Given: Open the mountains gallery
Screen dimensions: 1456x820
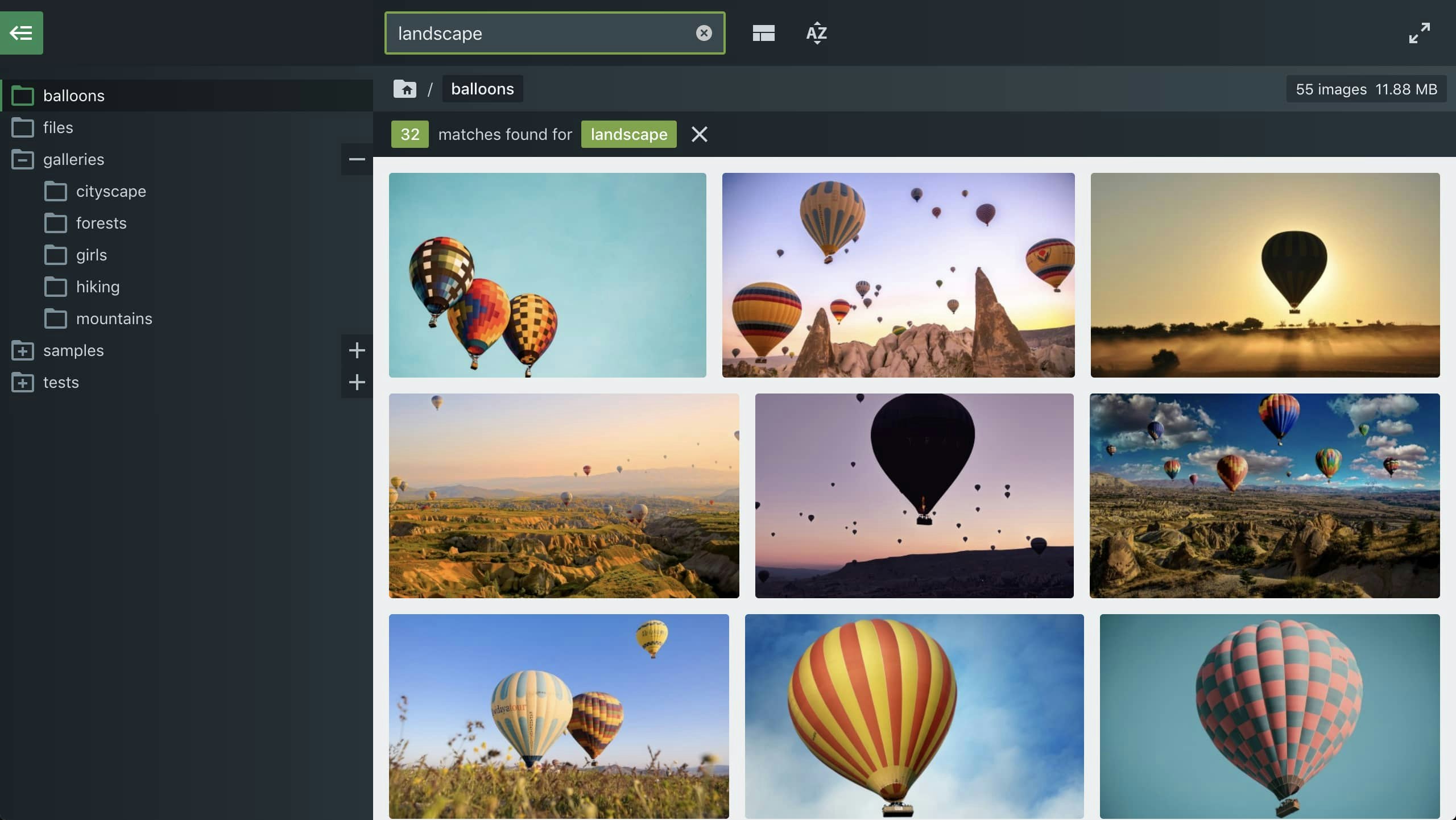Looking at the screenshot, I should 114,318.
